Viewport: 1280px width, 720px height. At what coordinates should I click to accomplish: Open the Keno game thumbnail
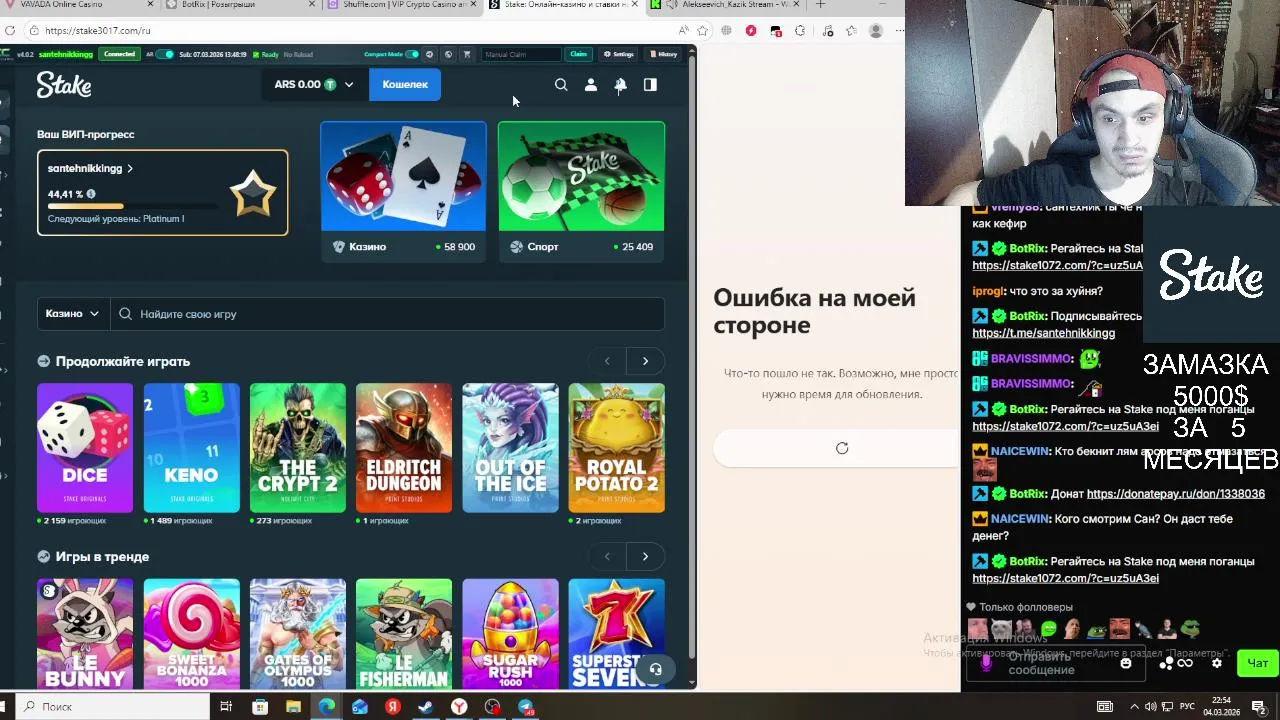click(x=191, y=448)
